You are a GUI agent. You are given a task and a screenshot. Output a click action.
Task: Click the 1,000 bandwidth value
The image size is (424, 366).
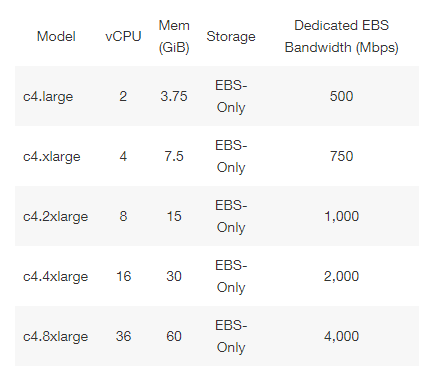(341, 216)
